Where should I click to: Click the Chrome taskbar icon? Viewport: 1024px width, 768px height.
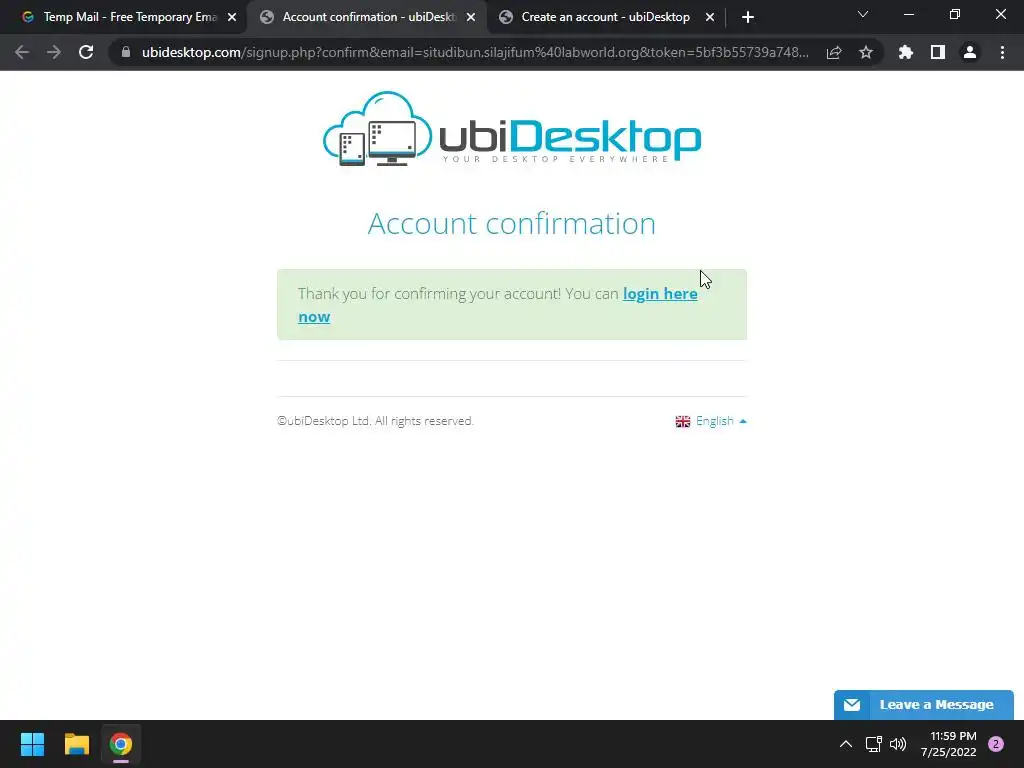[x=121, y=744]
